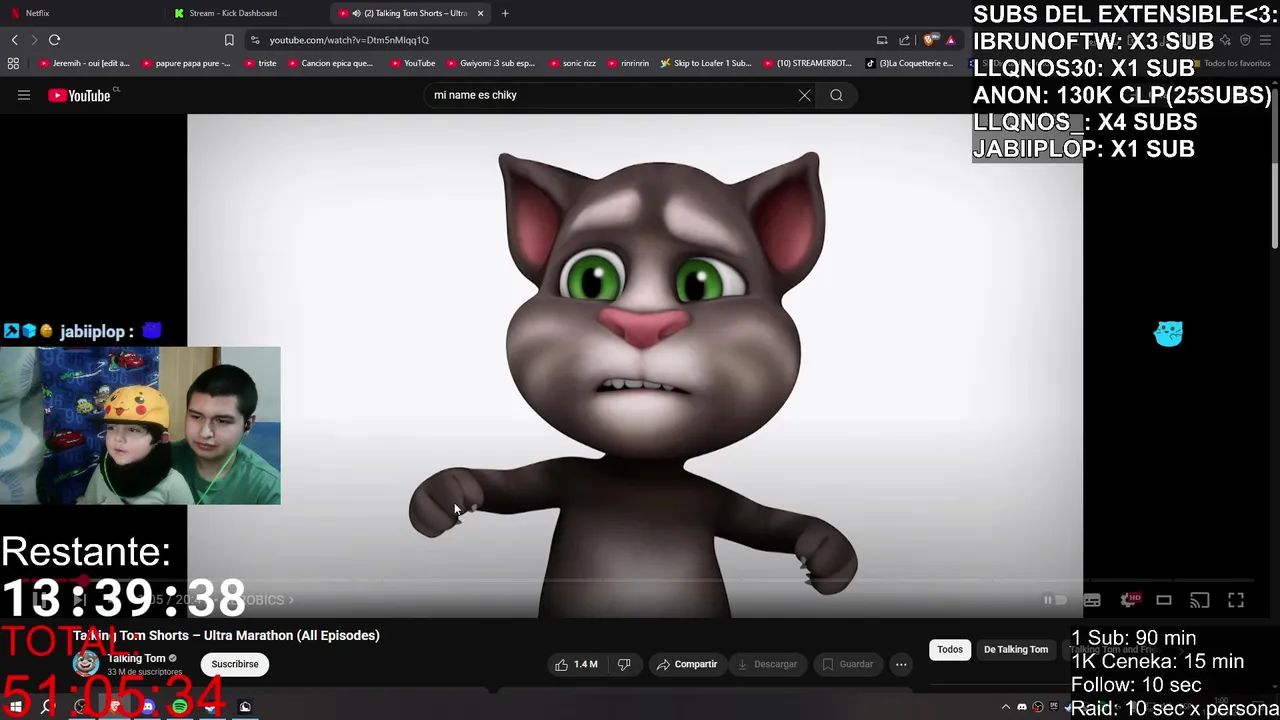Open a new browser tab
1280x720 pixels.
(x=505, y=13)
